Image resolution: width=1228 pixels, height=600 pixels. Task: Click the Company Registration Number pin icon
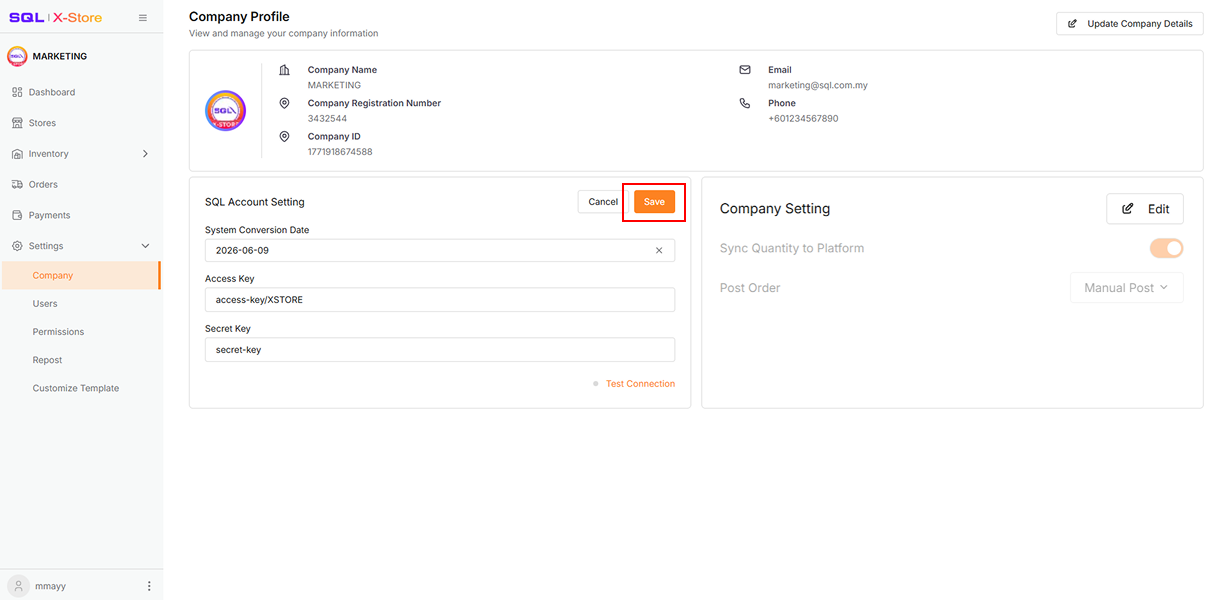(x=284, y=103)
